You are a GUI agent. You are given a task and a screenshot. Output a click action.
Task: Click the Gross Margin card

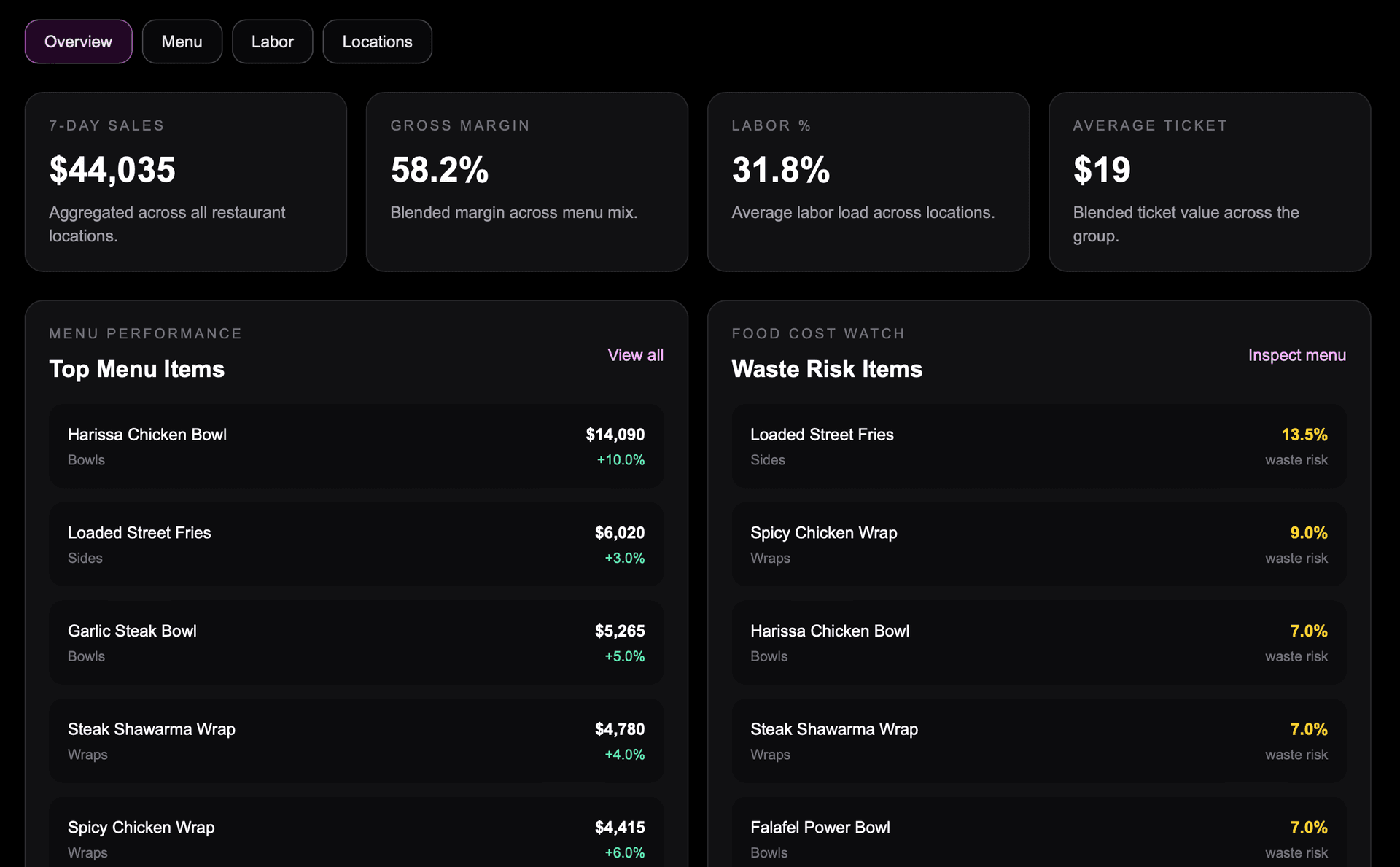[x=527, y=182]
